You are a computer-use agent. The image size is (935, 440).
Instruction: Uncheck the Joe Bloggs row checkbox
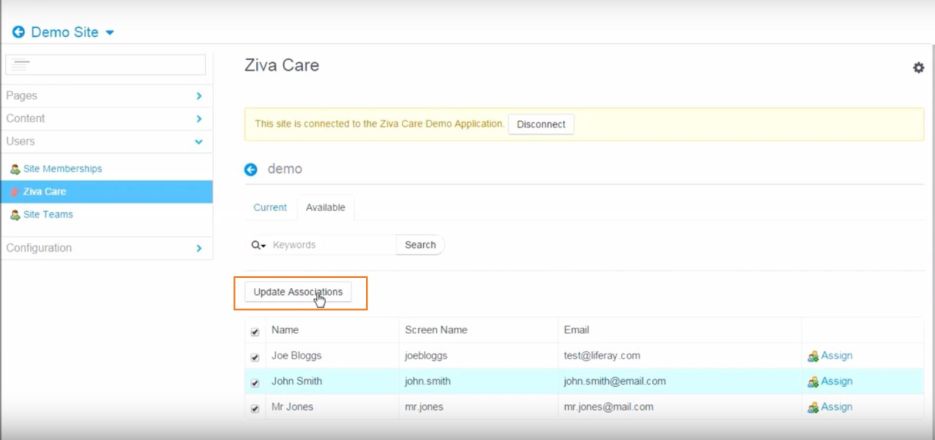click(x=255, y=358)
